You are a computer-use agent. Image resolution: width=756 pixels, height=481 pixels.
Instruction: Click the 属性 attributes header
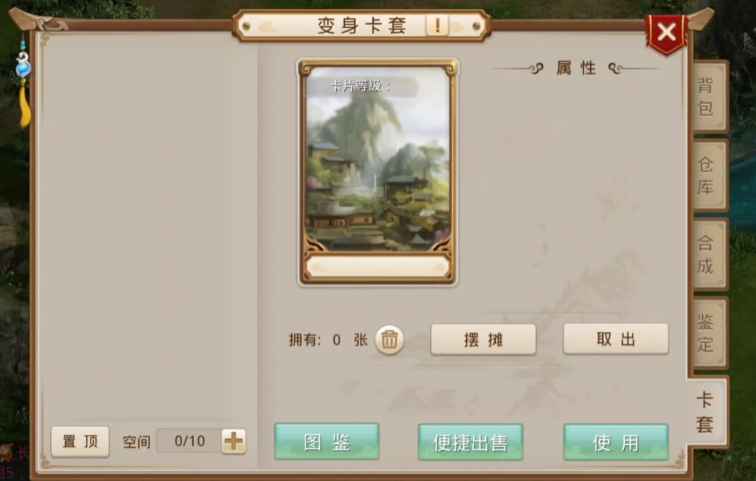(x=576, y=68)
